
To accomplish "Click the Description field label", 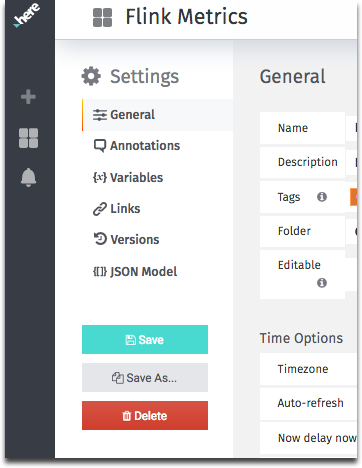I will click(x=308, y=162).
